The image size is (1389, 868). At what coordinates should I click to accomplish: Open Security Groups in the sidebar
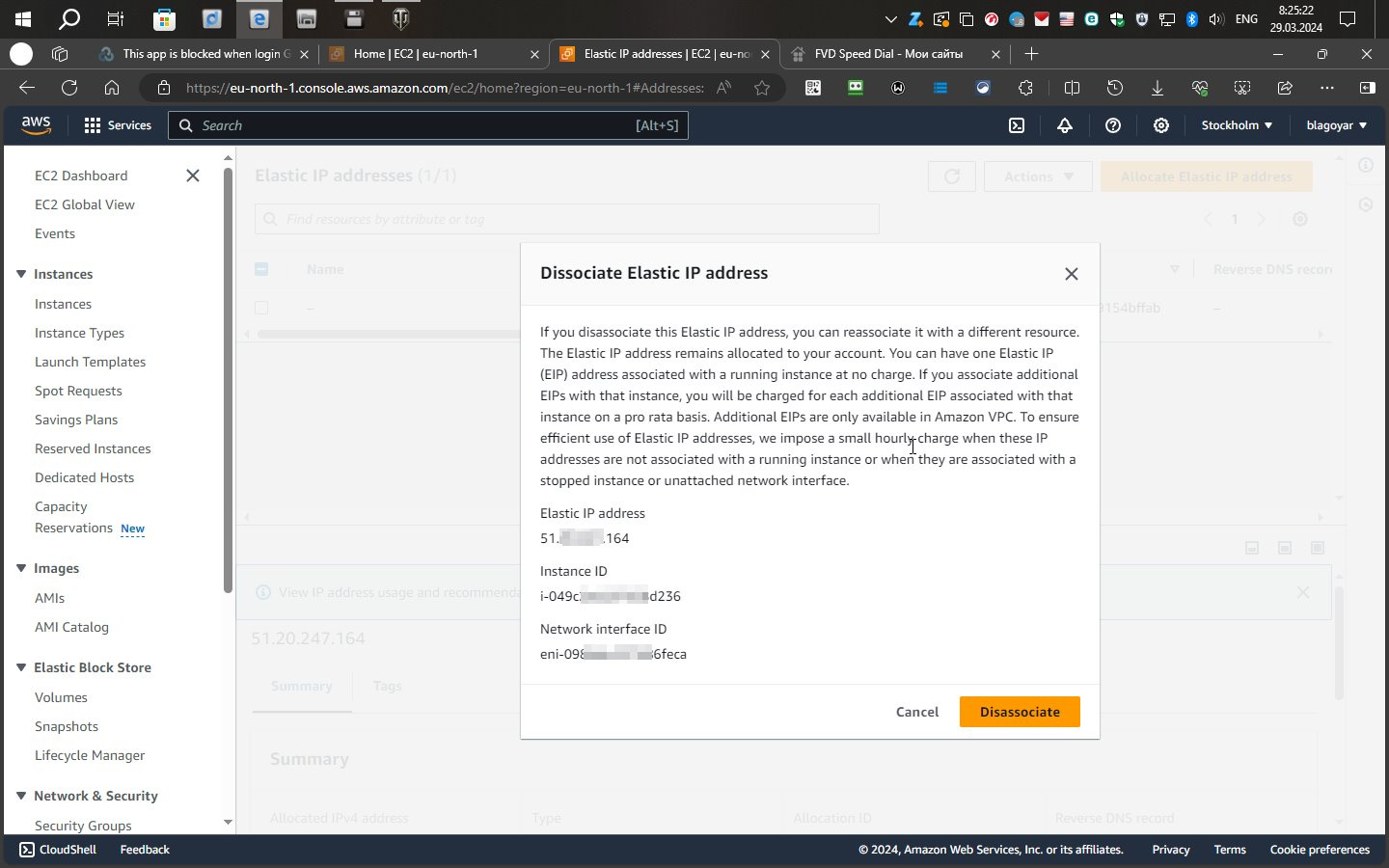pyautogui.click(x=83, y=826)
